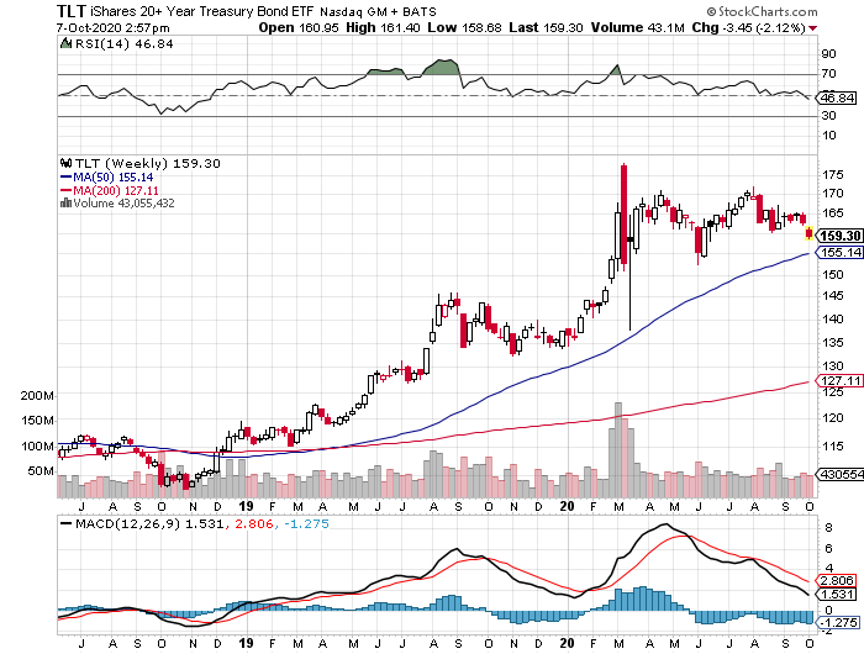The height and width of the screenshot is (654, 864).
Task: Click the red MA(200) legend line swatch
Action: point(65,189)
